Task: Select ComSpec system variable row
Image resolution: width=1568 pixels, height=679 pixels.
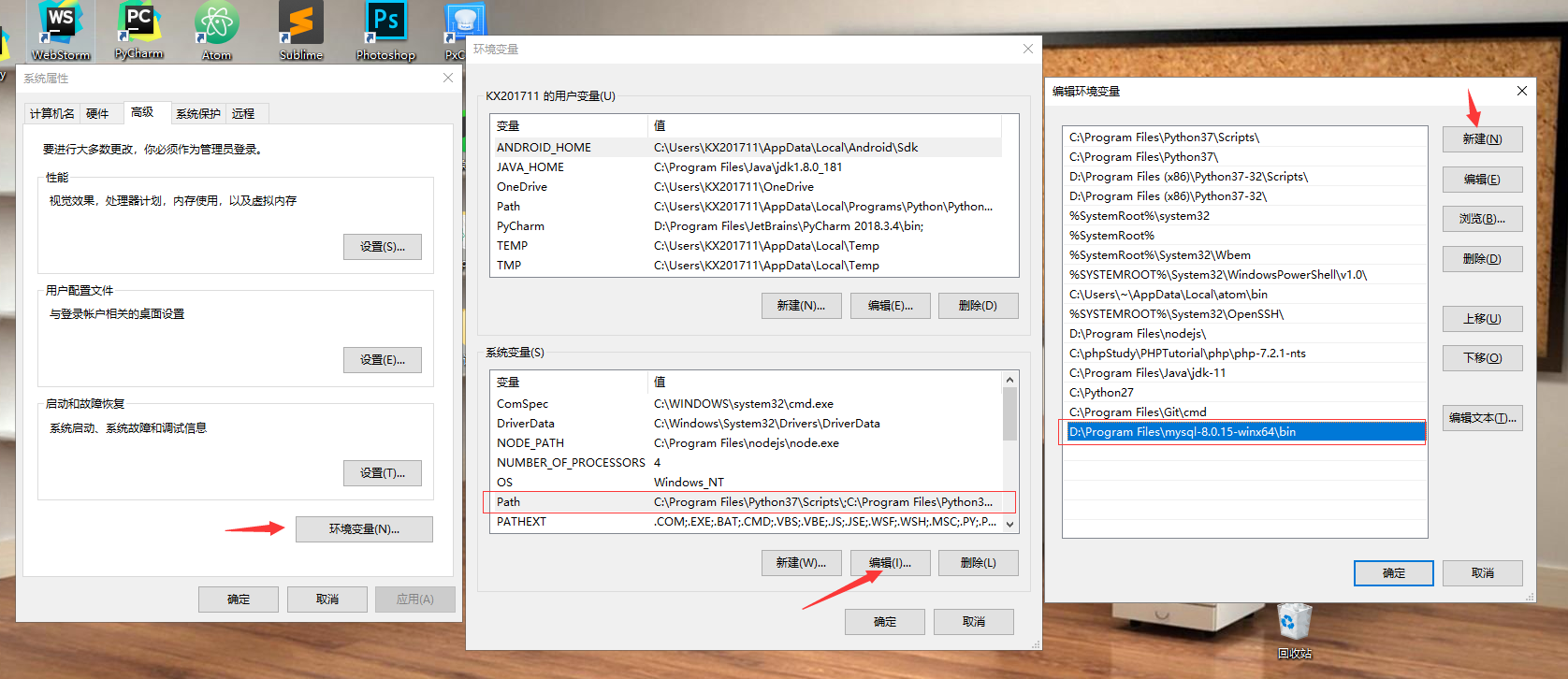Action: [x=746, y=404]
